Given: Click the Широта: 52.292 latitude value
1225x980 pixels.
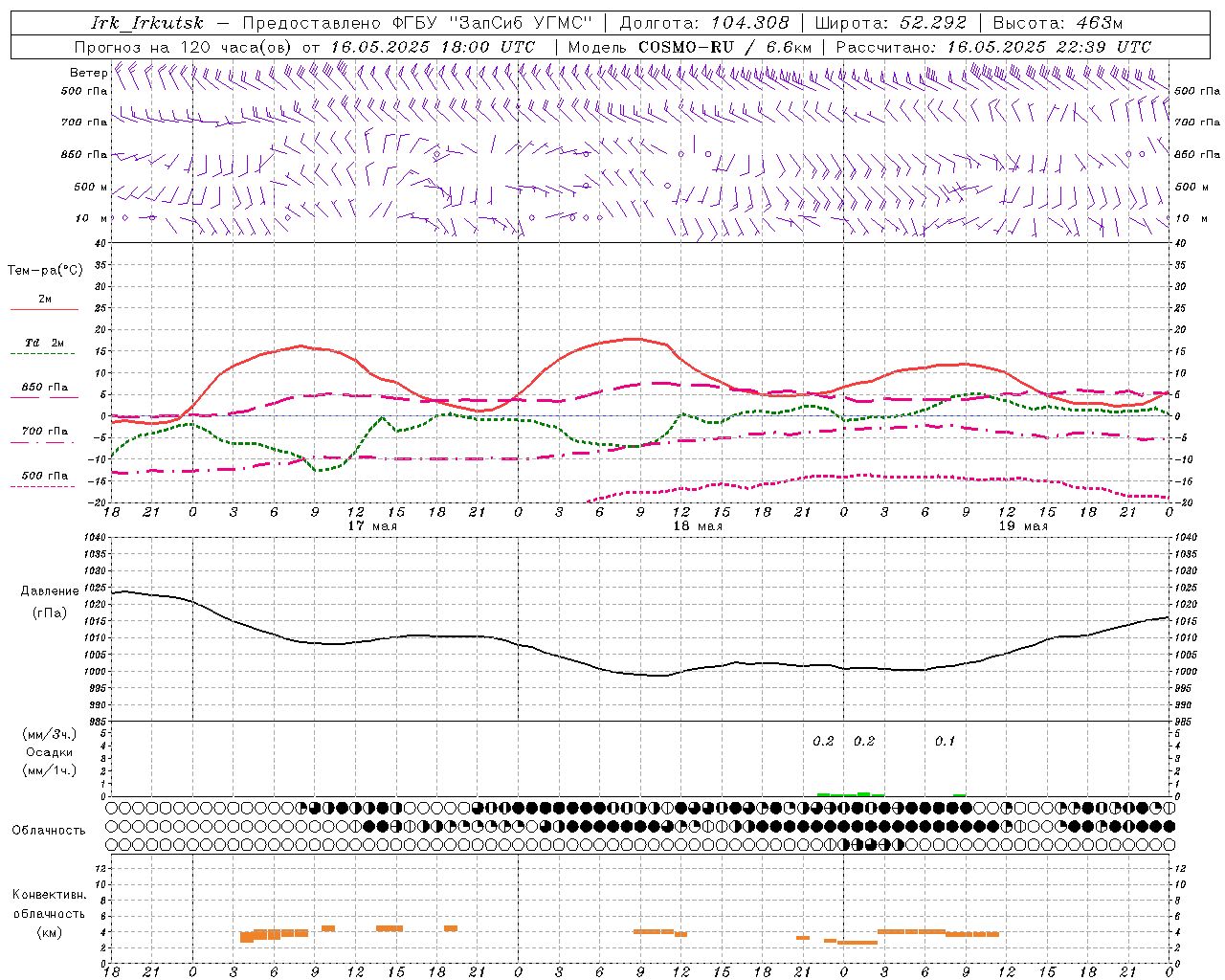Looking at the screenshot, I should (891, 23).
